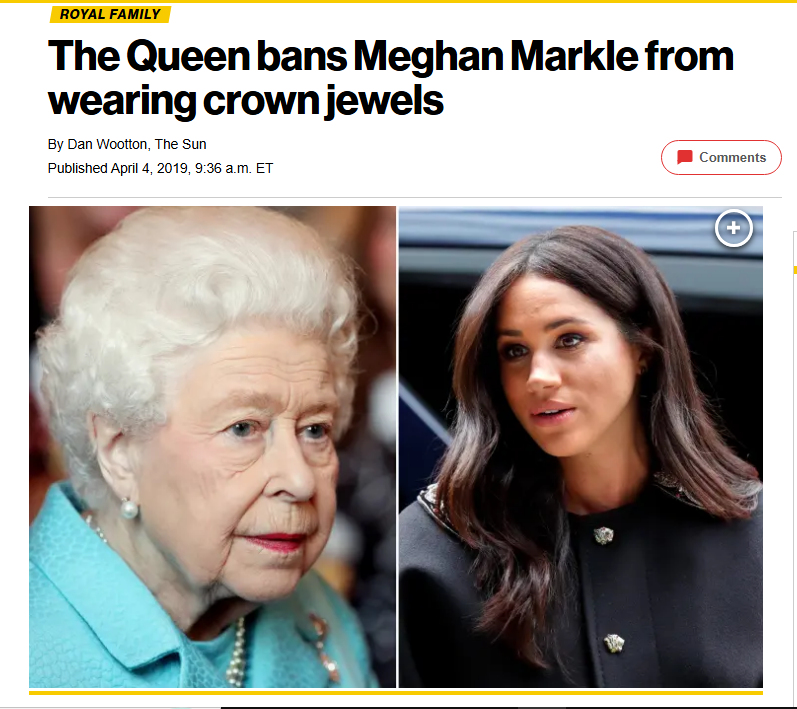Open the Queen's photo on left
This screenshot has height=709, width=797.
212,447
